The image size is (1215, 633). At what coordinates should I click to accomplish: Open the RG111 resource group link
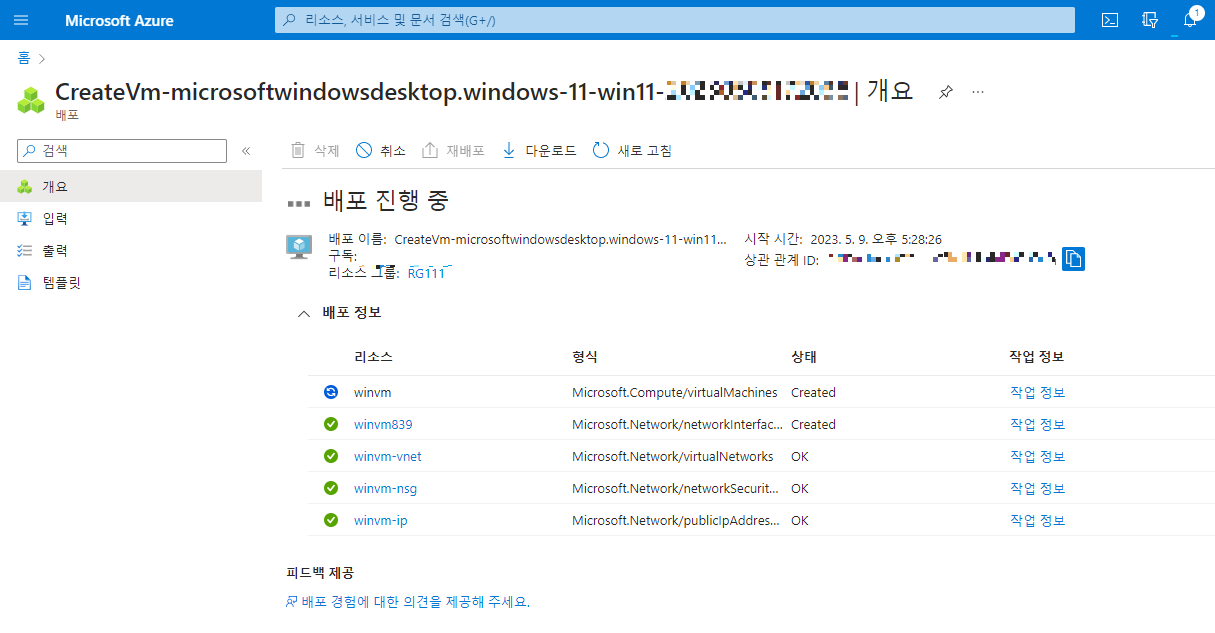(426, 272)
